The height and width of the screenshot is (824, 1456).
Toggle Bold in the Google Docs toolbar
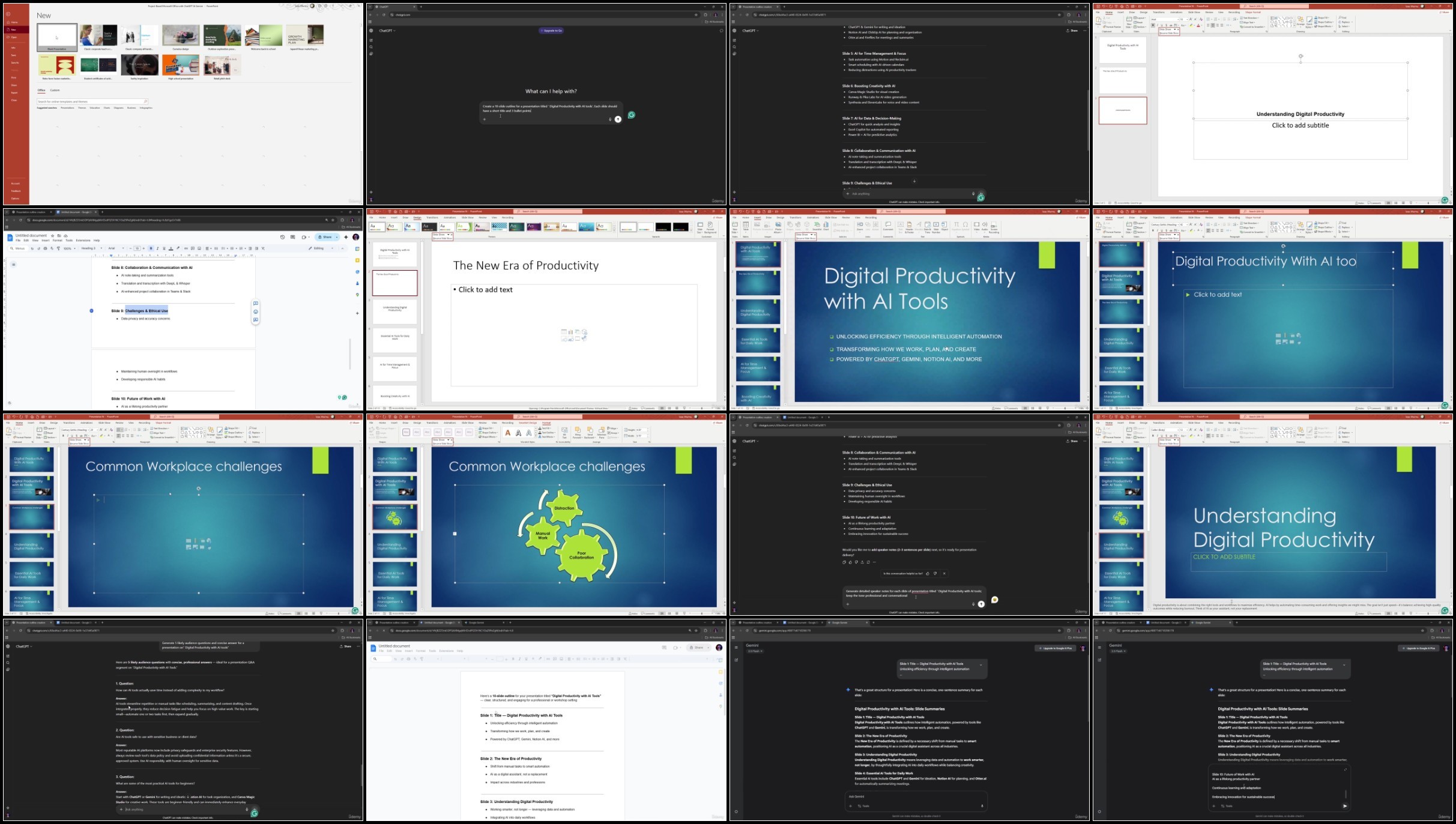[x=151, y=248]
